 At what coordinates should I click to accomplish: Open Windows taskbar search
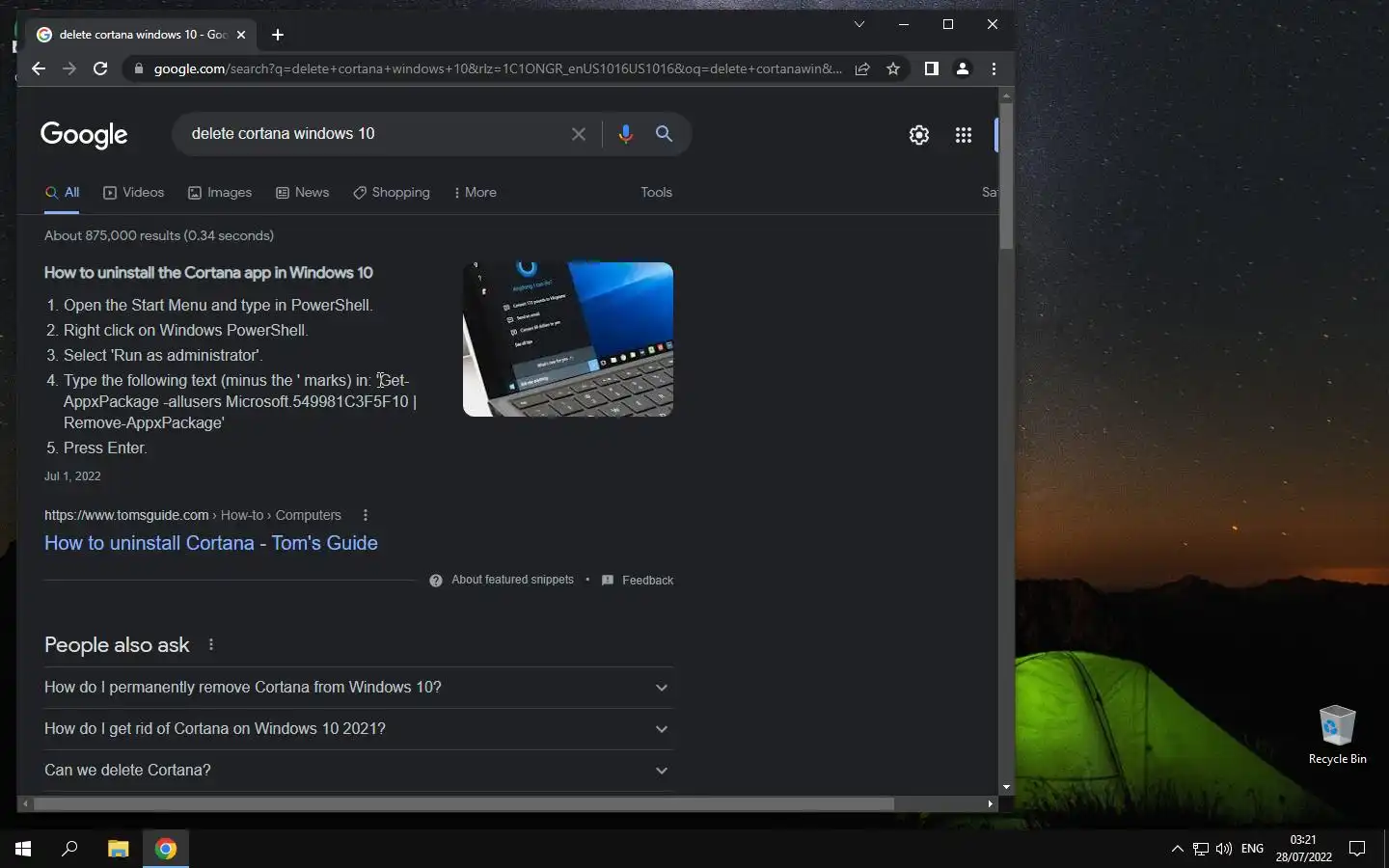pos(69,849)
